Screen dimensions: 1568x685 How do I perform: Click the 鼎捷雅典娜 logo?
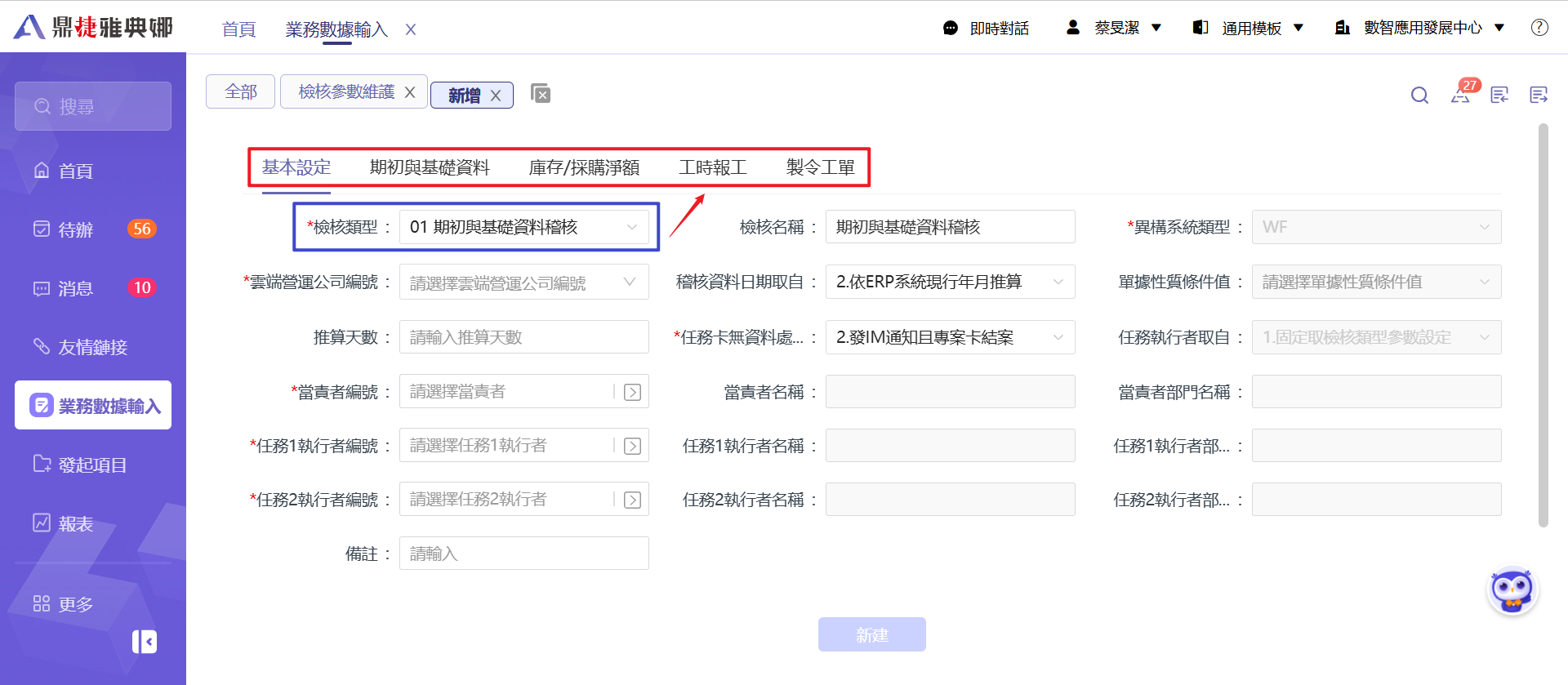point(93,27)
